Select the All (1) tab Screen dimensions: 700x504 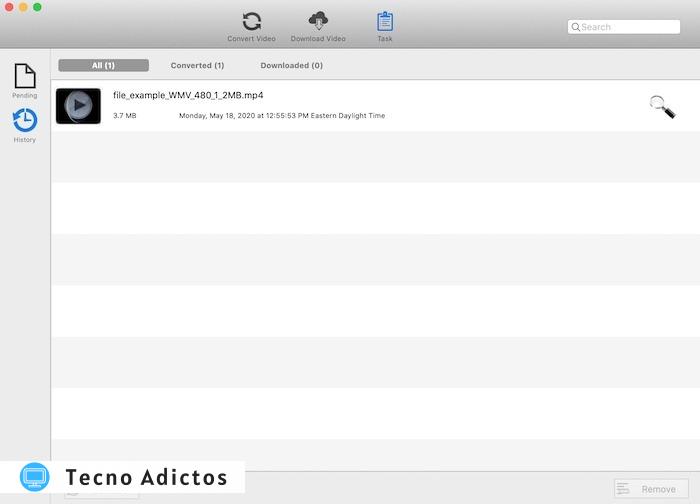coord(103,65)
